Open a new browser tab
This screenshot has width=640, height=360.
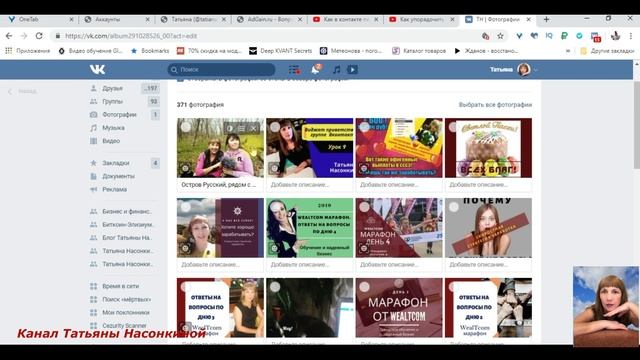(546, 19)
